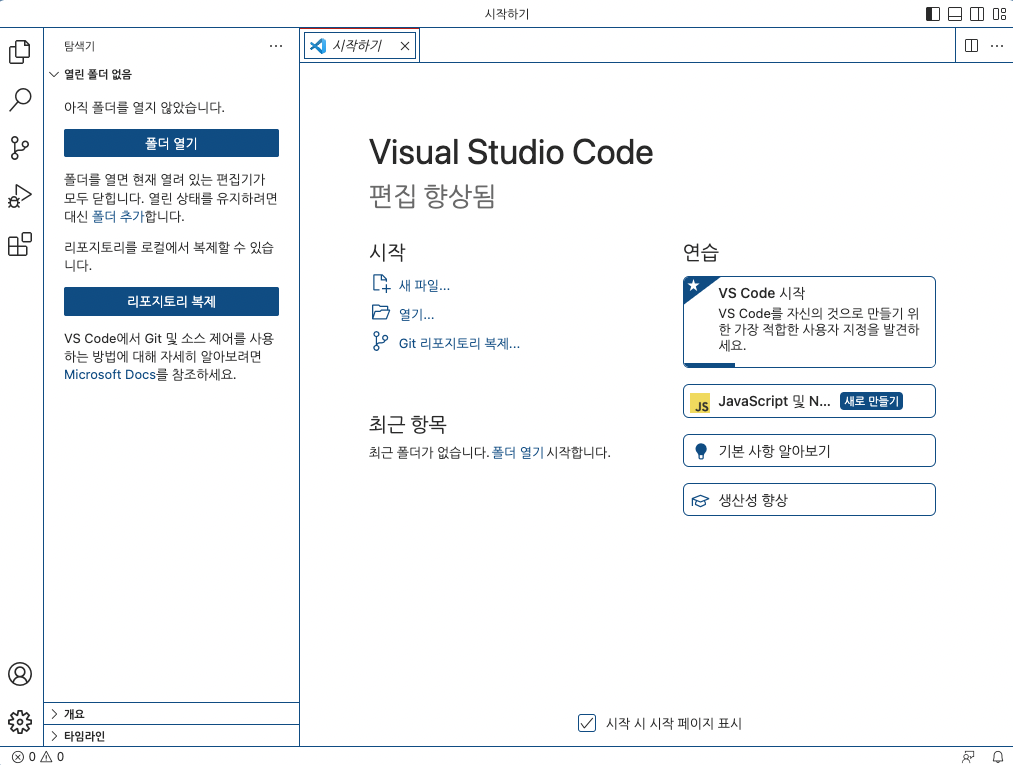Click the open folder icon
The width and height of the screenshot is (1013, 765).
381,313
